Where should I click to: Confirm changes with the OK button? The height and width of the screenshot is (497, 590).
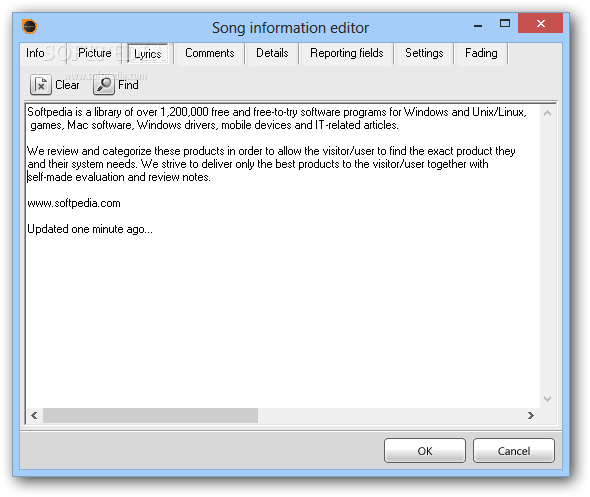tap(425, 450)
